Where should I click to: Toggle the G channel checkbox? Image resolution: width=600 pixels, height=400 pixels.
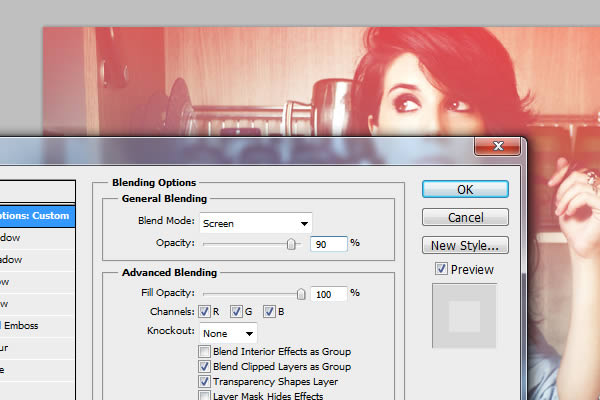[x=238, y=312]
